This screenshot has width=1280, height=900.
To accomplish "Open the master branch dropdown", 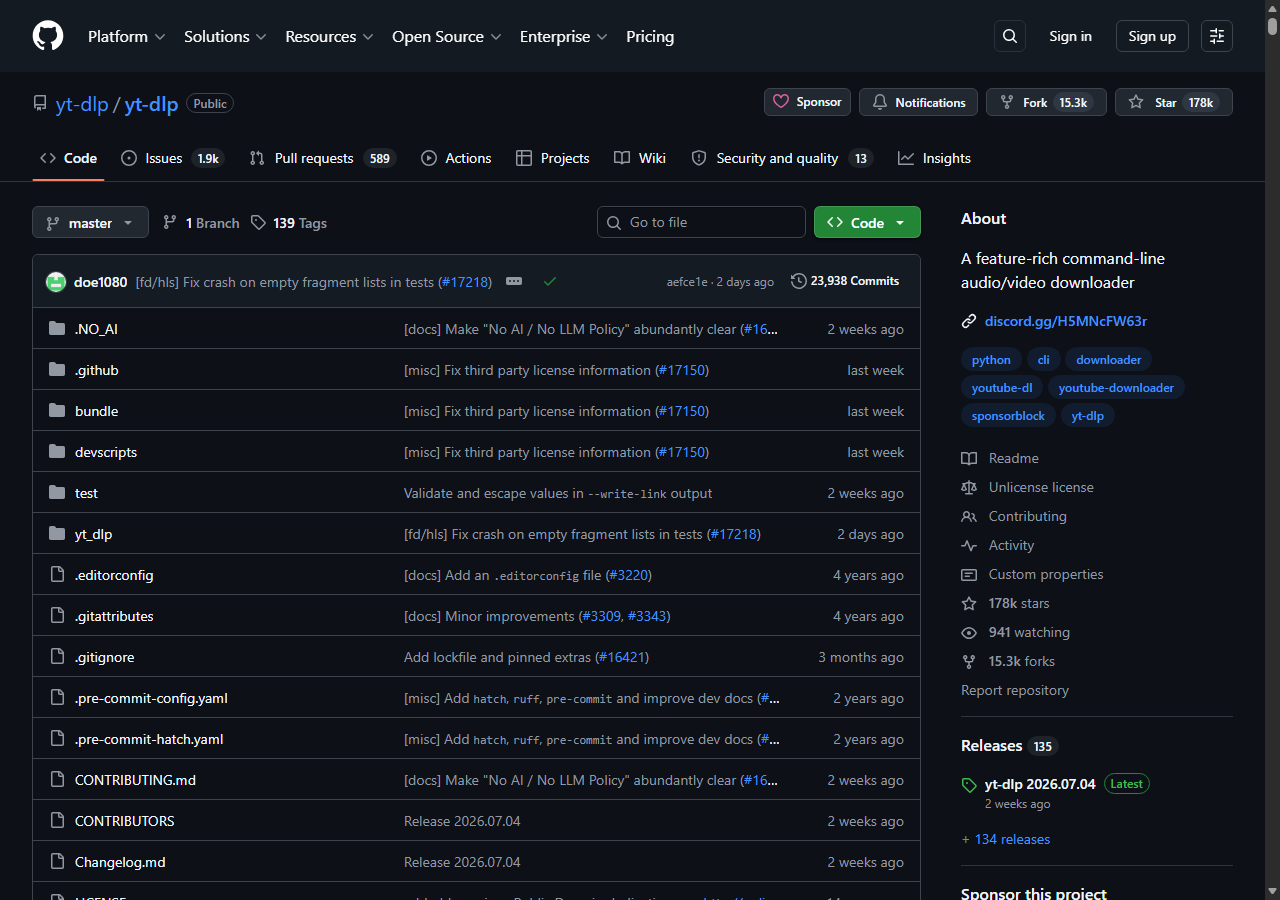I will tap(90, 222).
